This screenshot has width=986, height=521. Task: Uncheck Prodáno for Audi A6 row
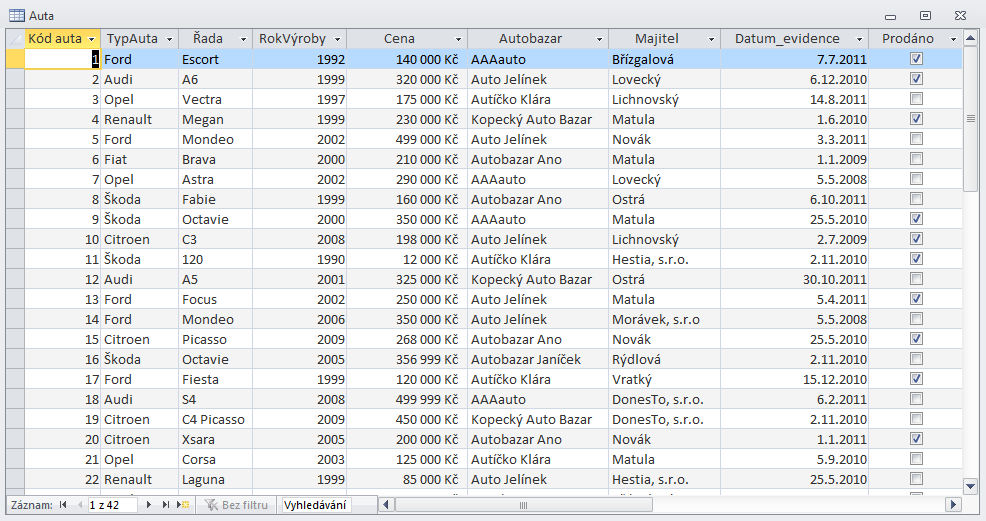pyautogui.click(x=916, y=79)
